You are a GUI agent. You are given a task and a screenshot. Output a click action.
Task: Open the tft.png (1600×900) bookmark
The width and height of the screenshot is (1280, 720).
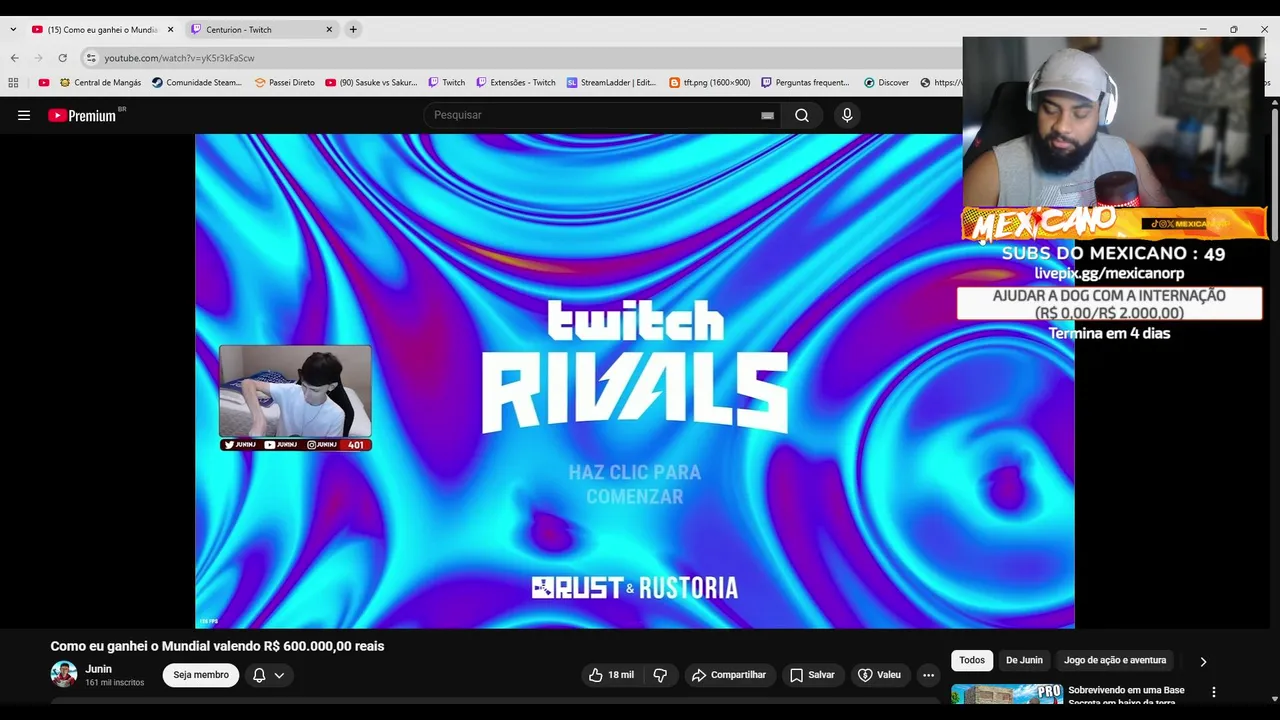[x=710, y=83]
